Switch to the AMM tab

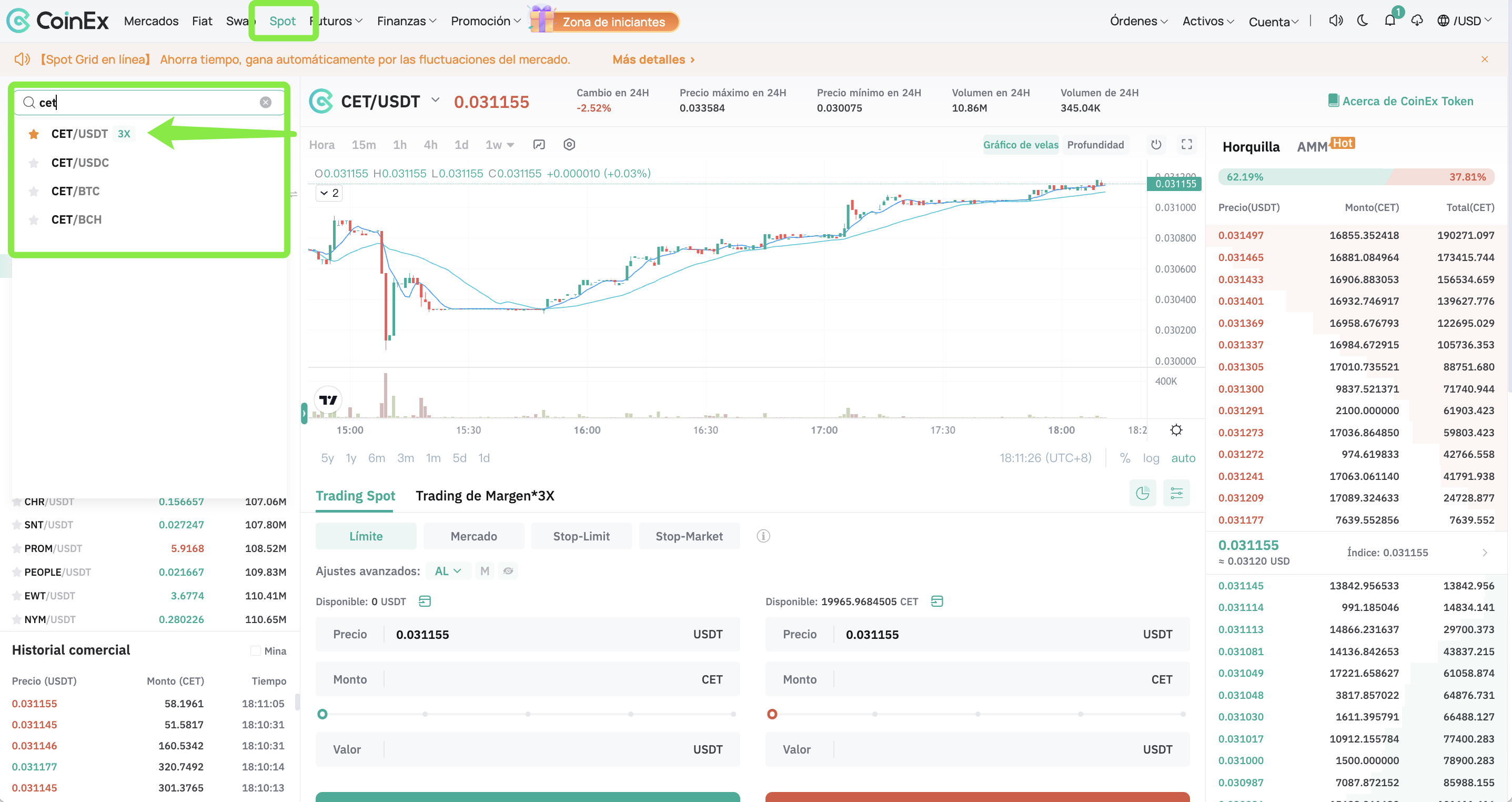pos(1313,147)
